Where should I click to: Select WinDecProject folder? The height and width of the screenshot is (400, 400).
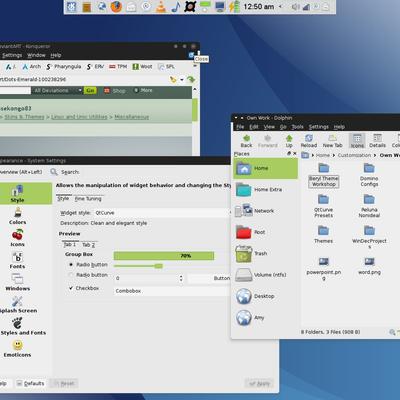coord(369,237)
